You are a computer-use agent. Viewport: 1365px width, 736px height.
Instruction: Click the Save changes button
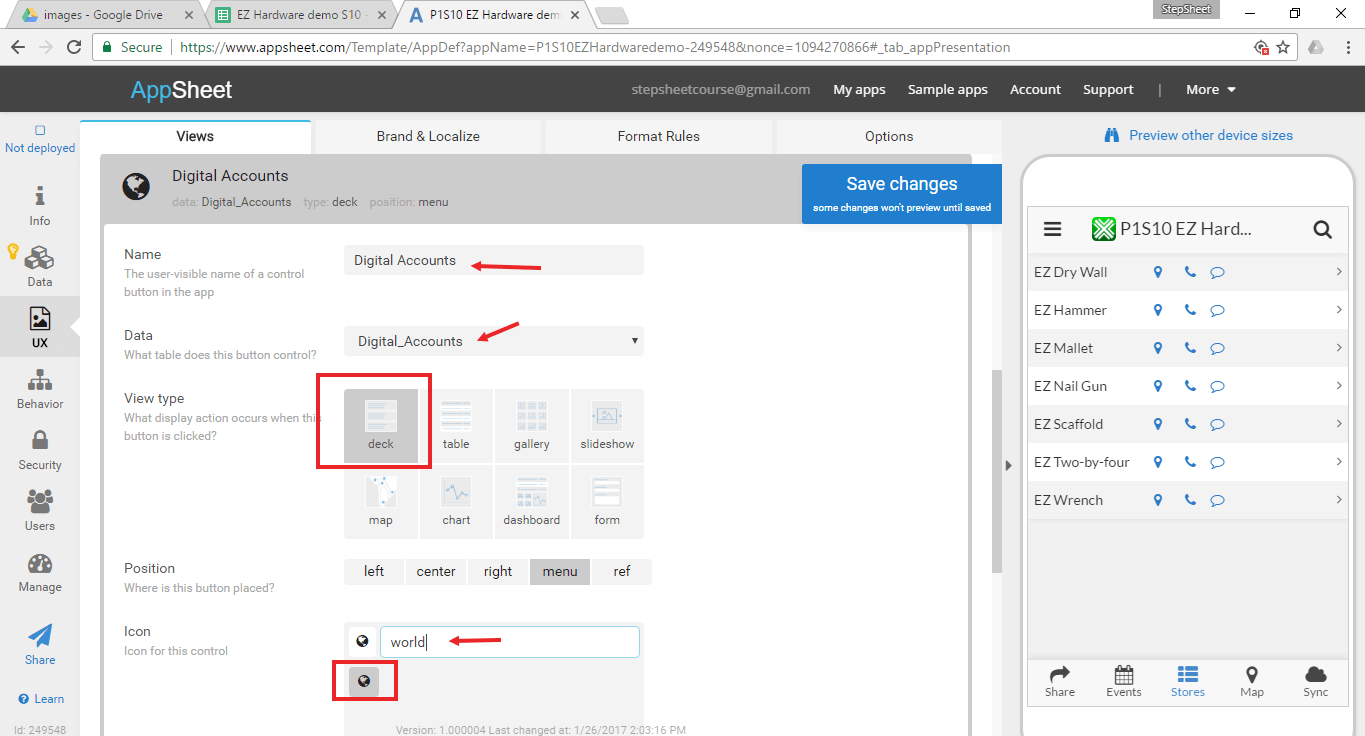pos(901,193)
